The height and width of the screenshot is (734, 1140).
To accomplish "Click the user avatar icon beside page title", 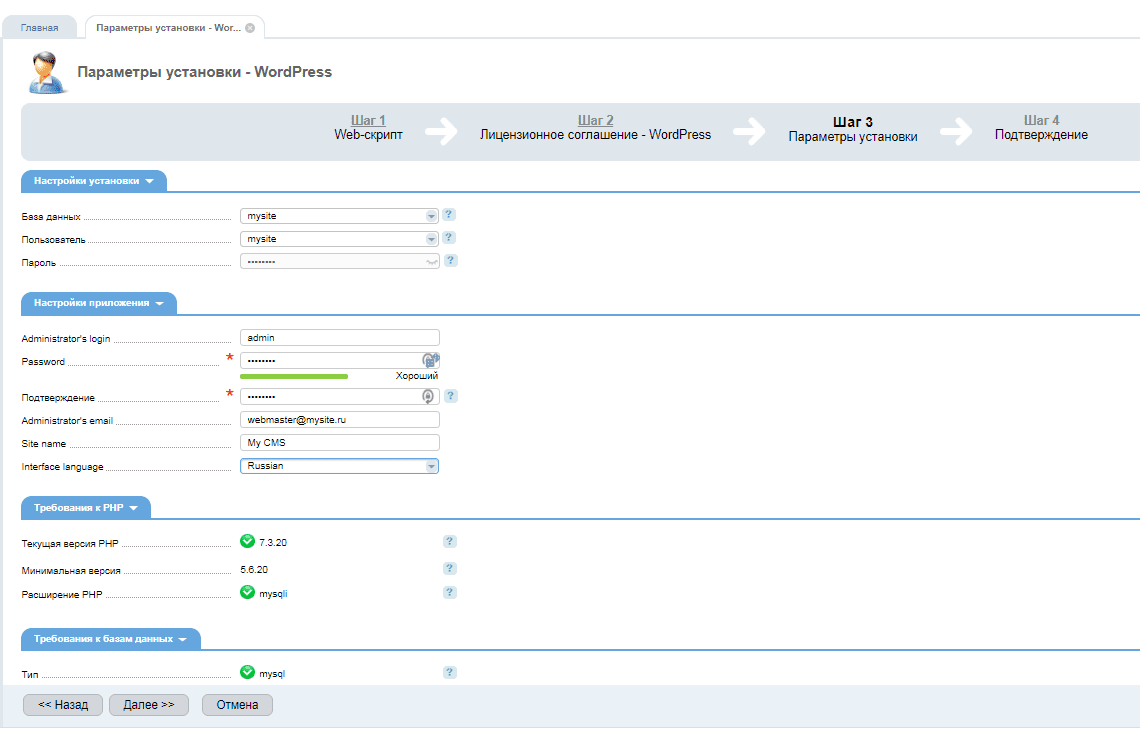I will point(47,72).
